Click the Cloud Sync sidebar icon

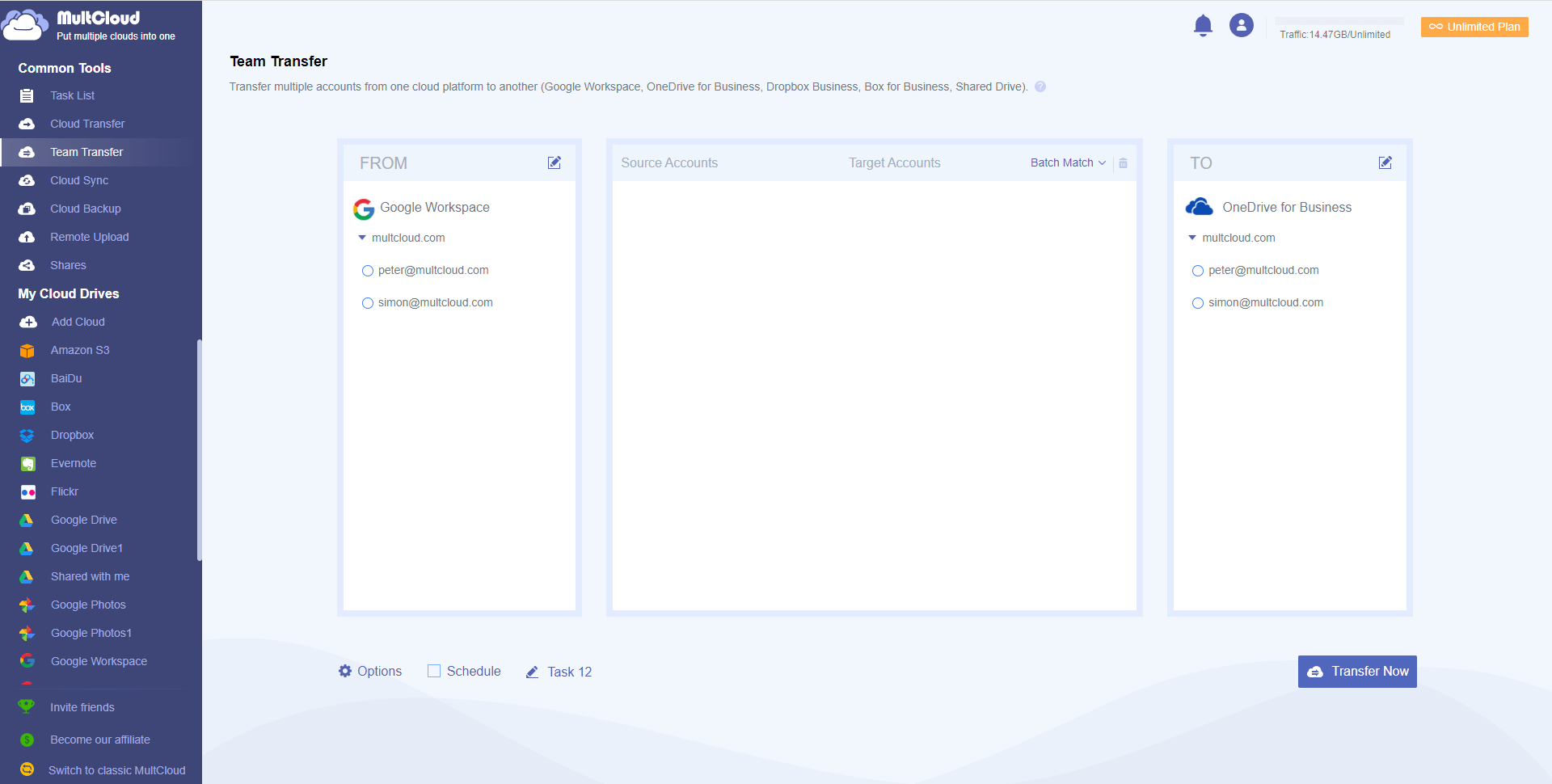tap(27, 180)
